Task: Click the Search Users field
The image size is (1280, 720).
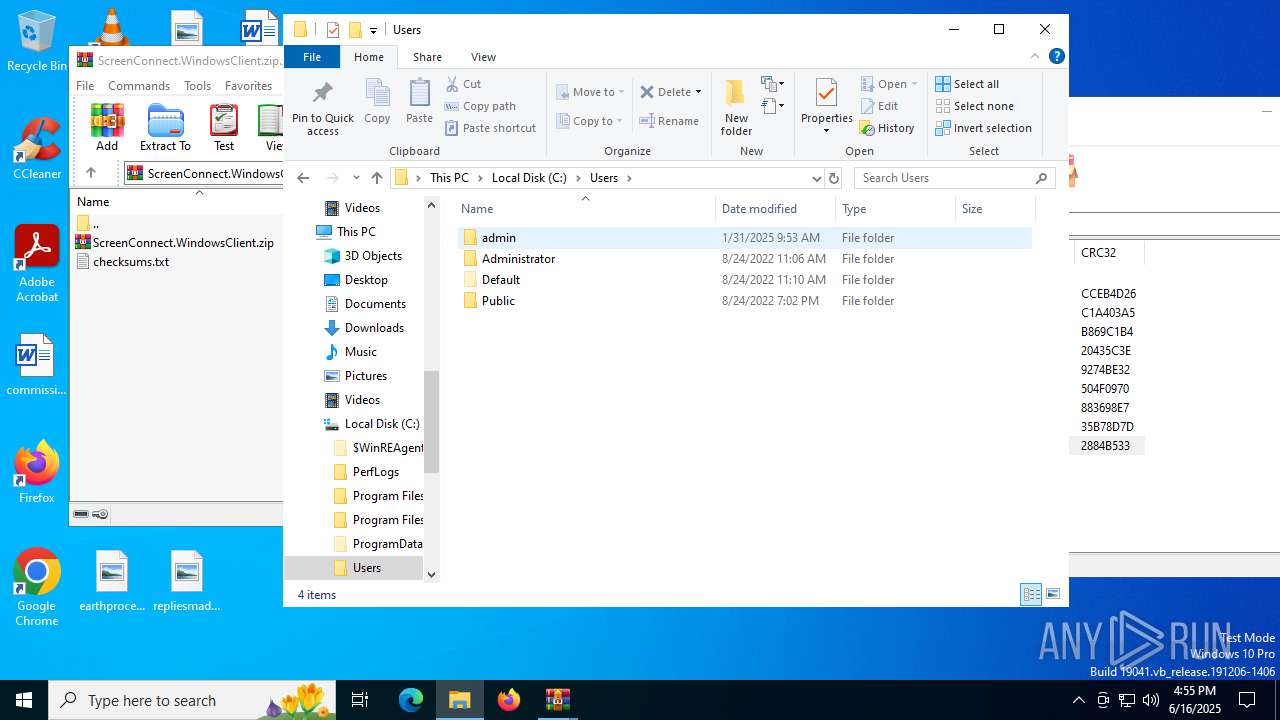Action: click(x=955, y=178)
